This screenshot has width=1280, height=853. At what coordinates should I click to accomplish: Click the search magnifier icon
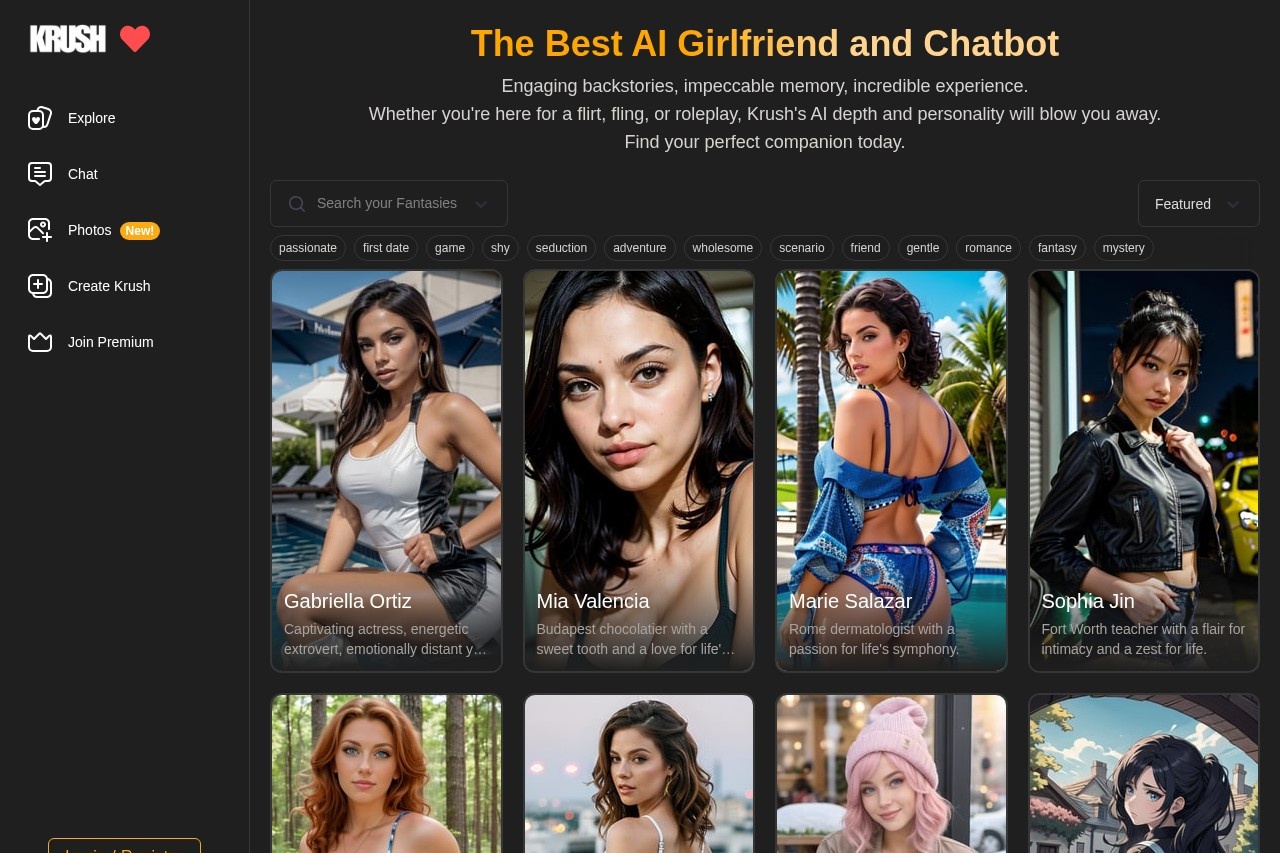pyautogui.click(x=297, y=204)
